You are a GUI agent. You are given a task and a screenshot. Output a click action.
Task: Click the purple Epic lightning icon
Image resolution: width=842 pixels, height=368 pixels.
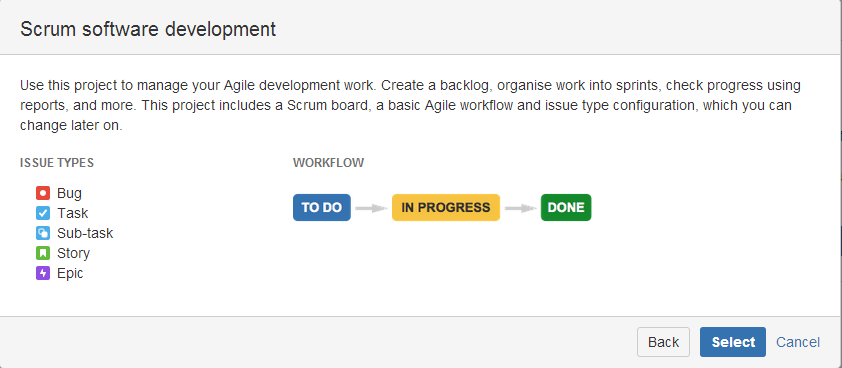(x=43, y=273)
